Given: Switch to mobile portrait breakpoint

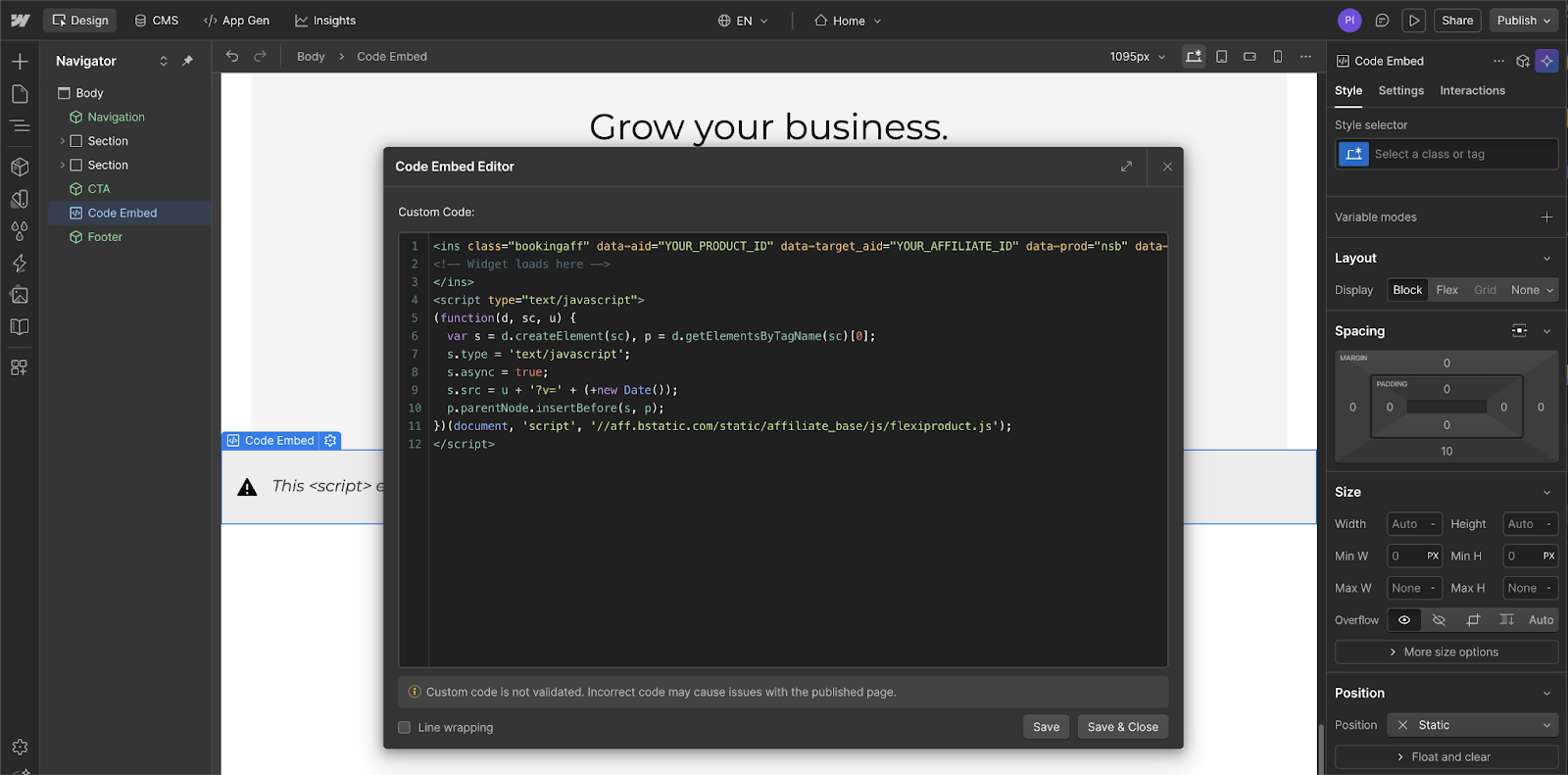Looking at the screenshot, I should (1278, 57).
